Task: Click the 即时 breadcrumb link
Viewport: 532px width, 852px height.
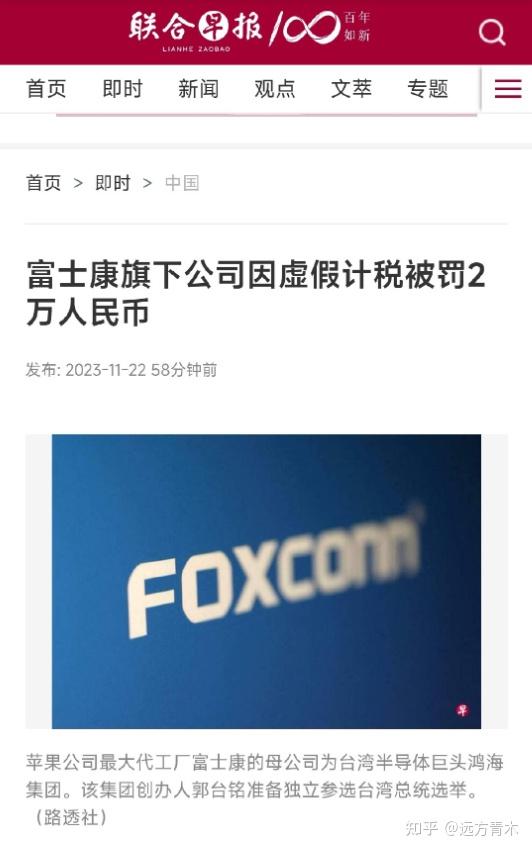Action: click(113, 183)
